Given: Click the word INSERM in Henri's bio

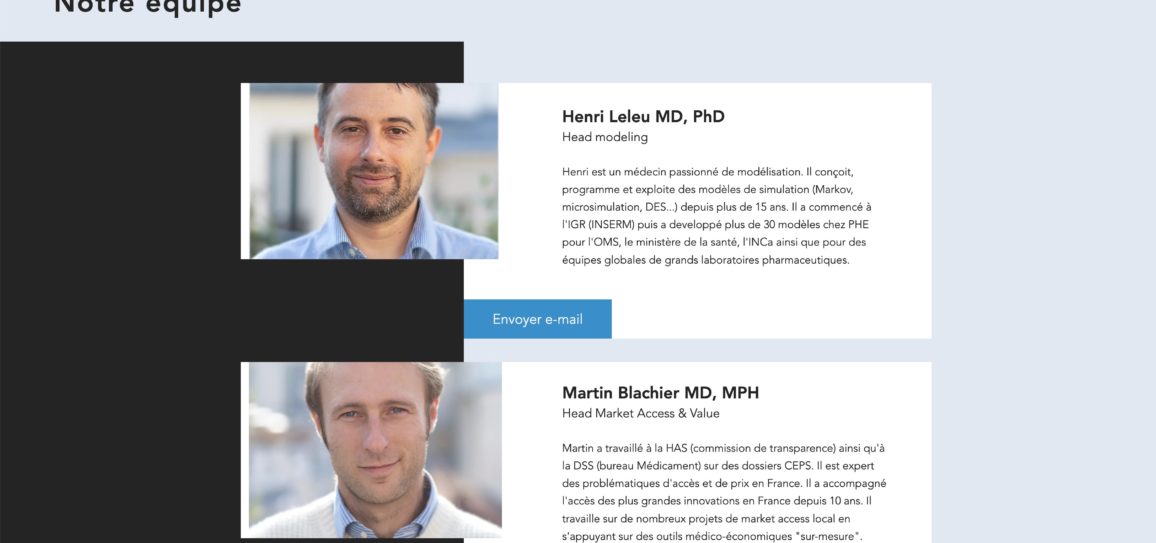Looking at the screenshot, I should [x=611, y=225].
